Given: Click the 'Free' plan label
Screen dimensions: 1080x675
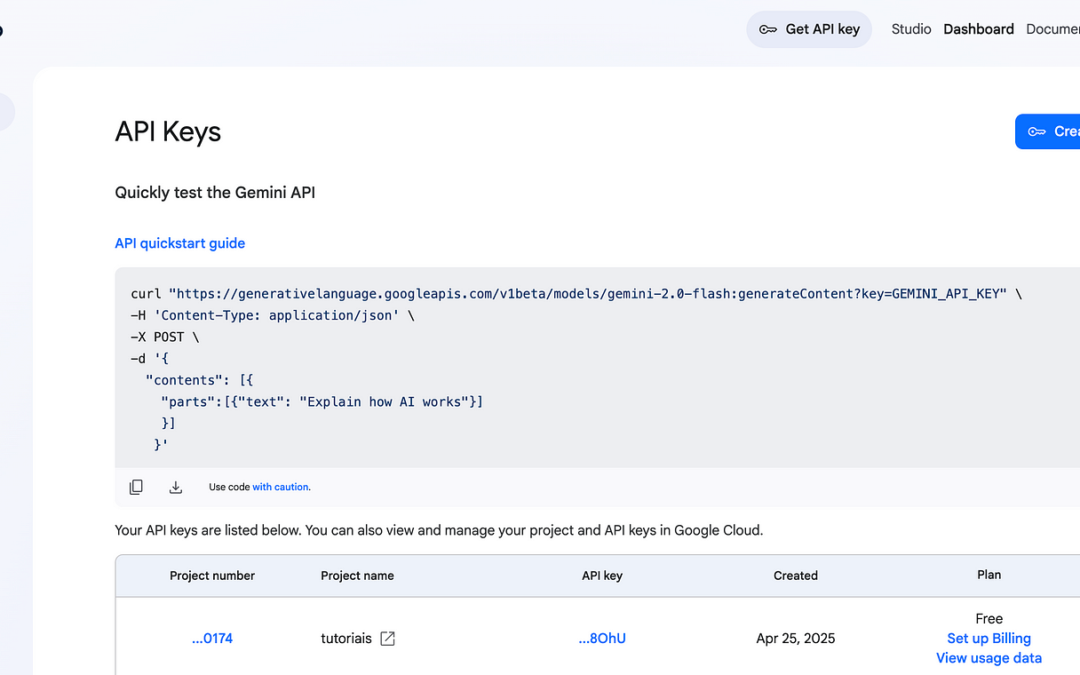Looking at the screenshot, I should point(989,619).
